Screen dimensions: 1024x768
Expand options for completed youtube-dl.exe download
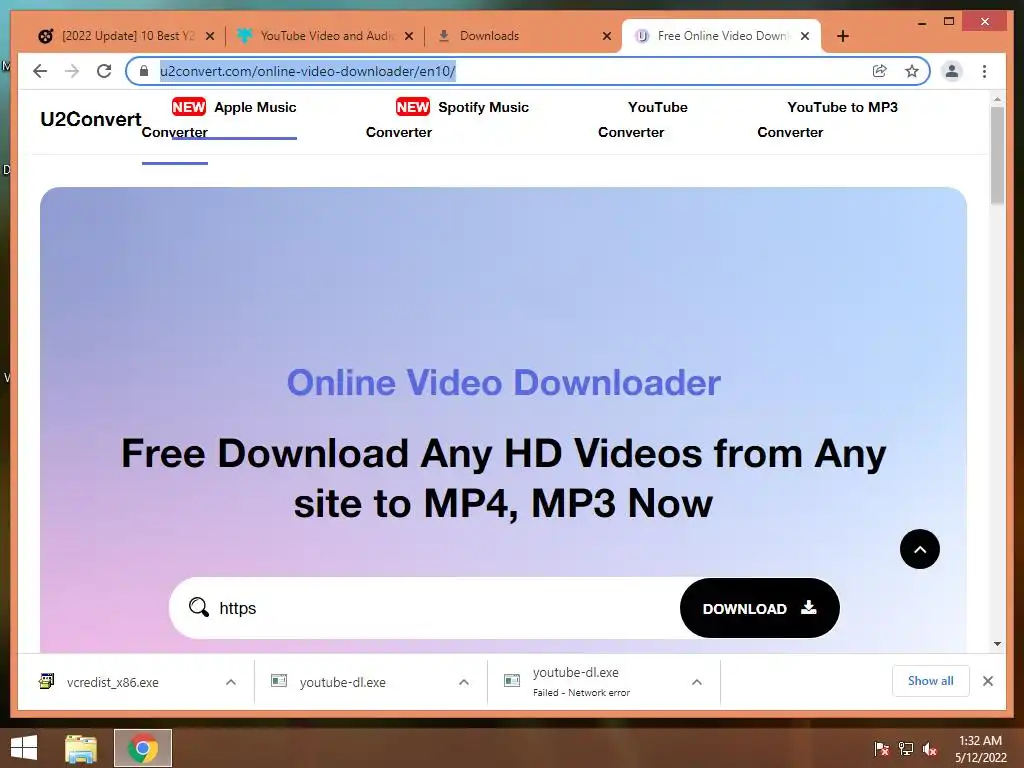[x=464, y=682]
